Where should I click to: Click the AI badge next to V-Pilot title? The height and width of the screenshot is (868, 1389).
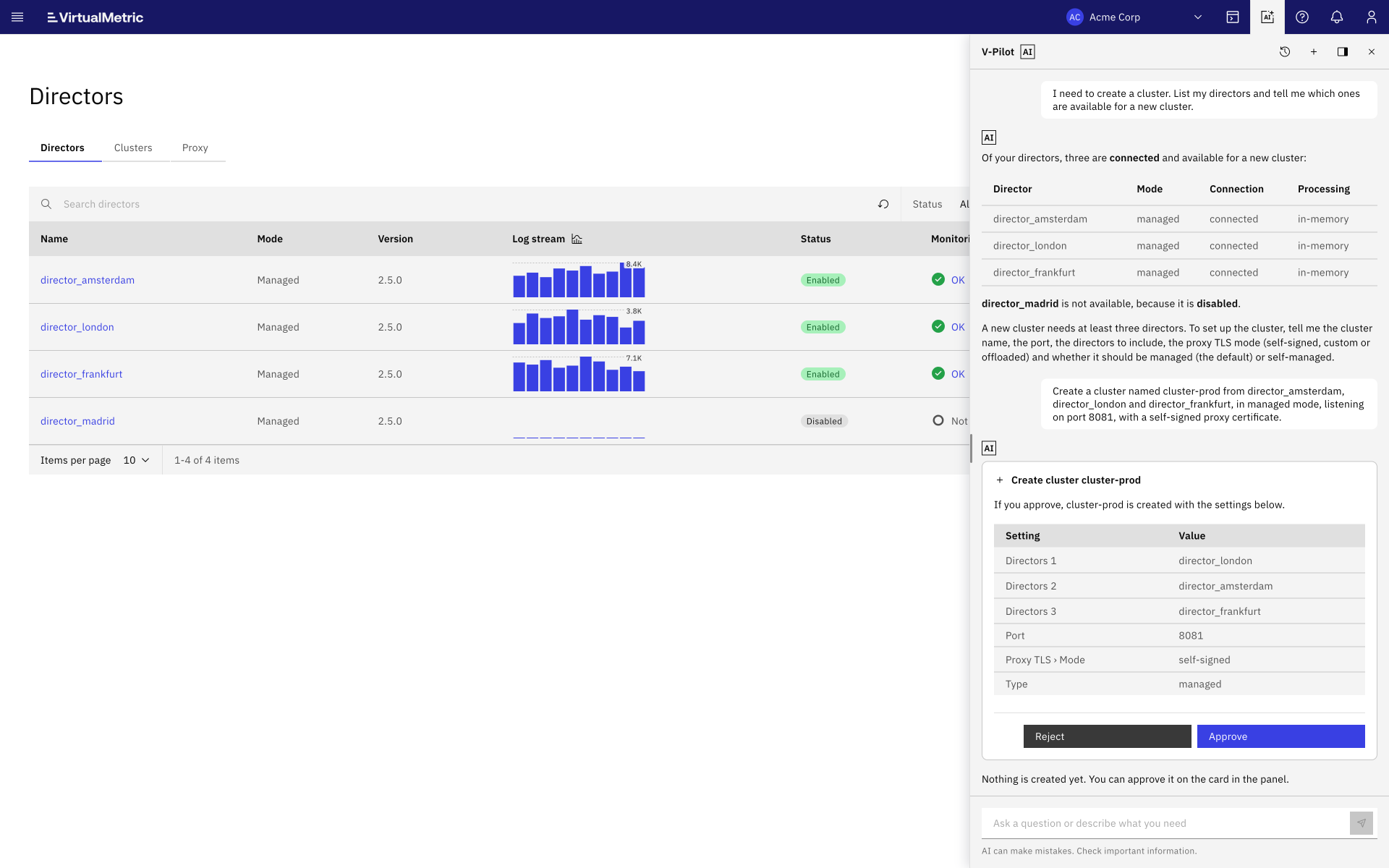coord(1027,52)
